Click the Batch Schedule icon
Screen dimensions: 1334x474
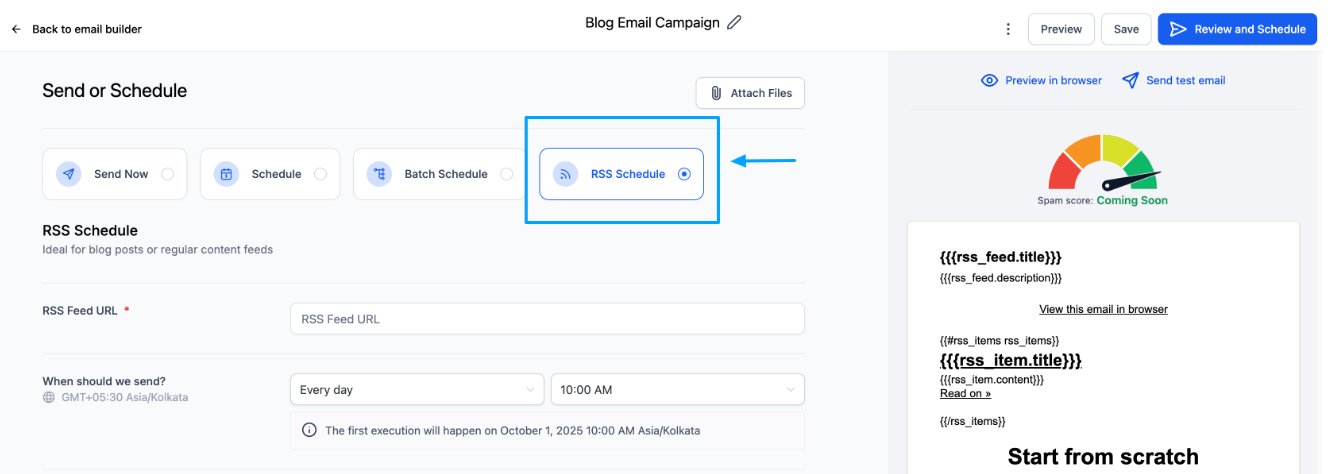coord(379,174)
